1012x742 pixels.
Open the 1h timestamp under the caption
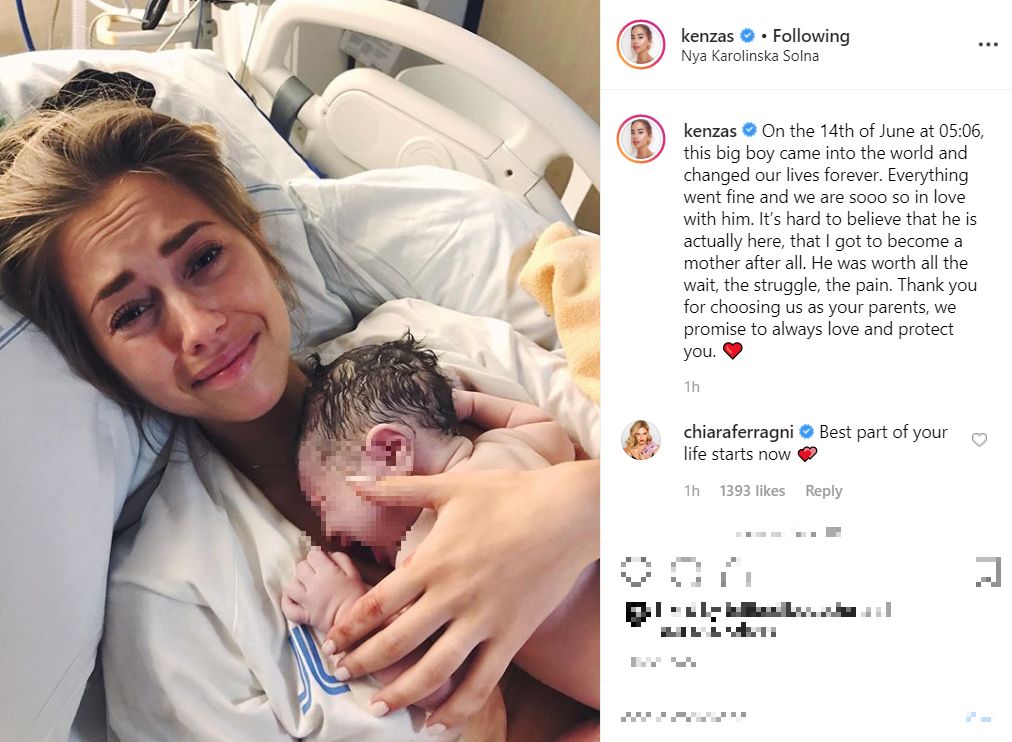[692, 386]
